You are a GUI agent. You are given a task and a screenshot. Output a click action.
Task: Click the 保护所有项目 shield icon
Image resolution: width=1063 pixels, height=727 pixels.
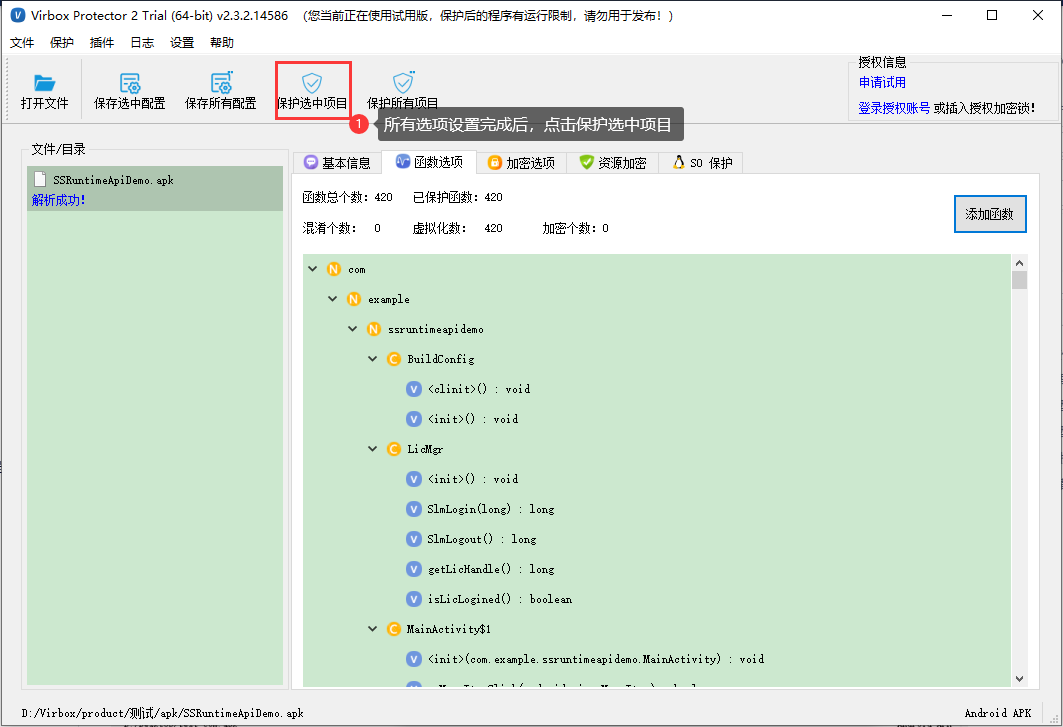coord(403,83)
